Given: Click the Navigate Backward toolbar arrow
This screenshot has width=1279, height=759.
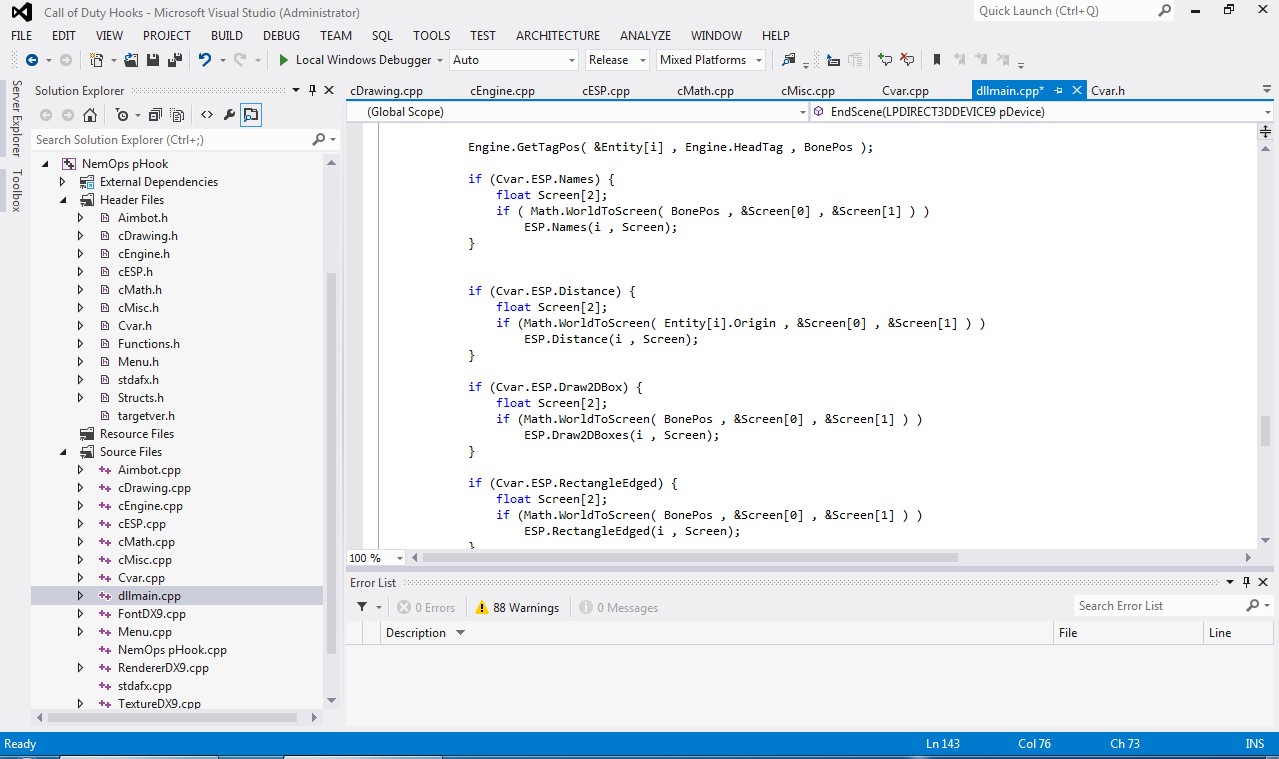Looking at the screenshot, I should point(32,60).
